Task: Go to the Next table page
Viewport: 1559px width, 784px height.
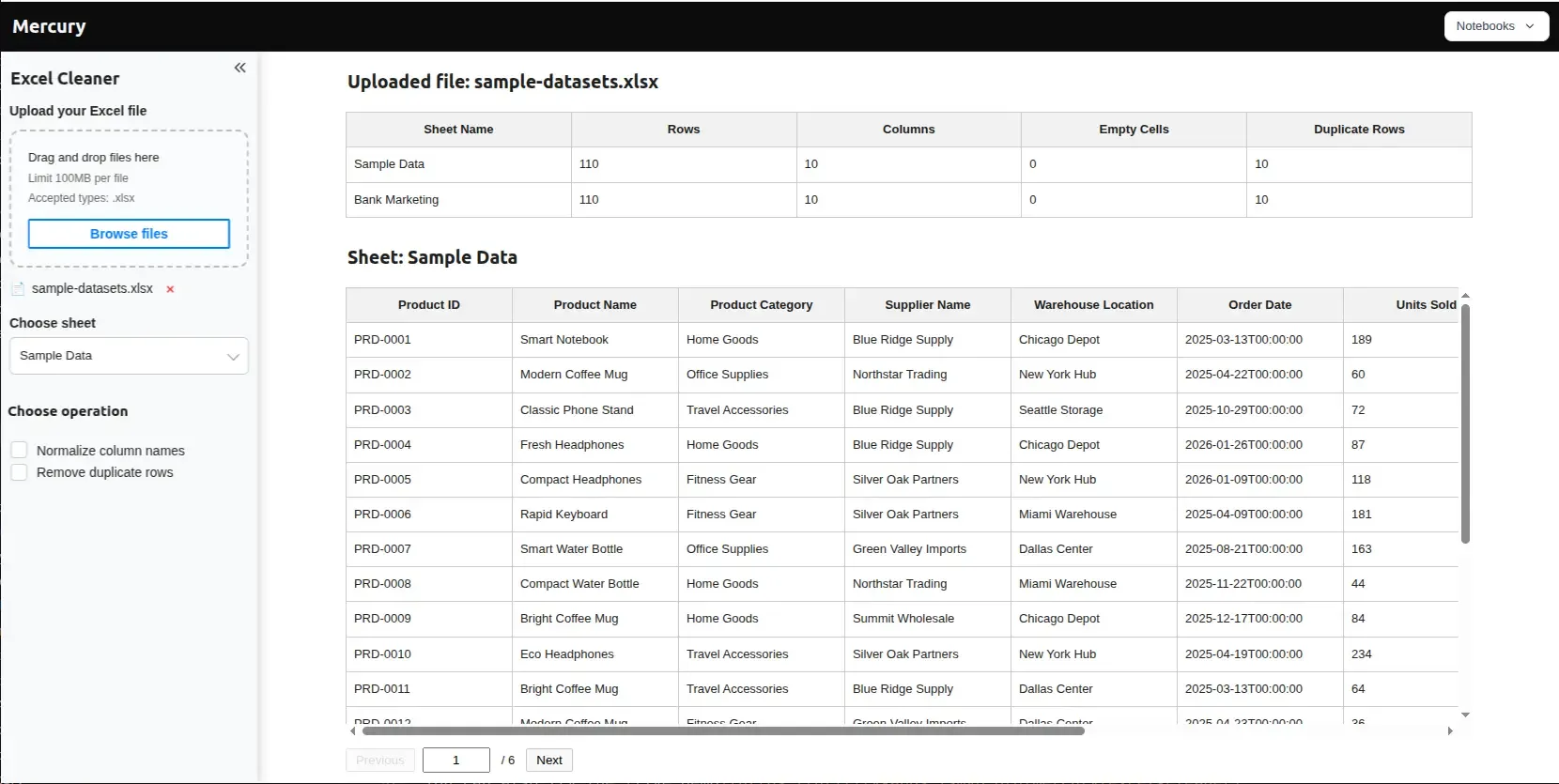Action: 549,760
